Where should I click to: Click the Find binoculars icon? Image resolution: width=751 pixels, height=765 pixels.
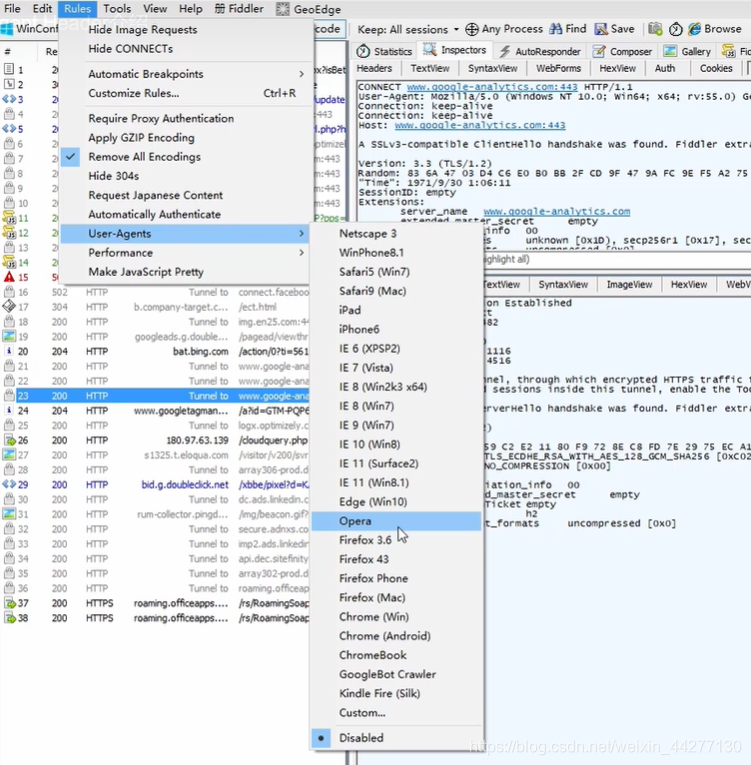[x=555, y=29]
